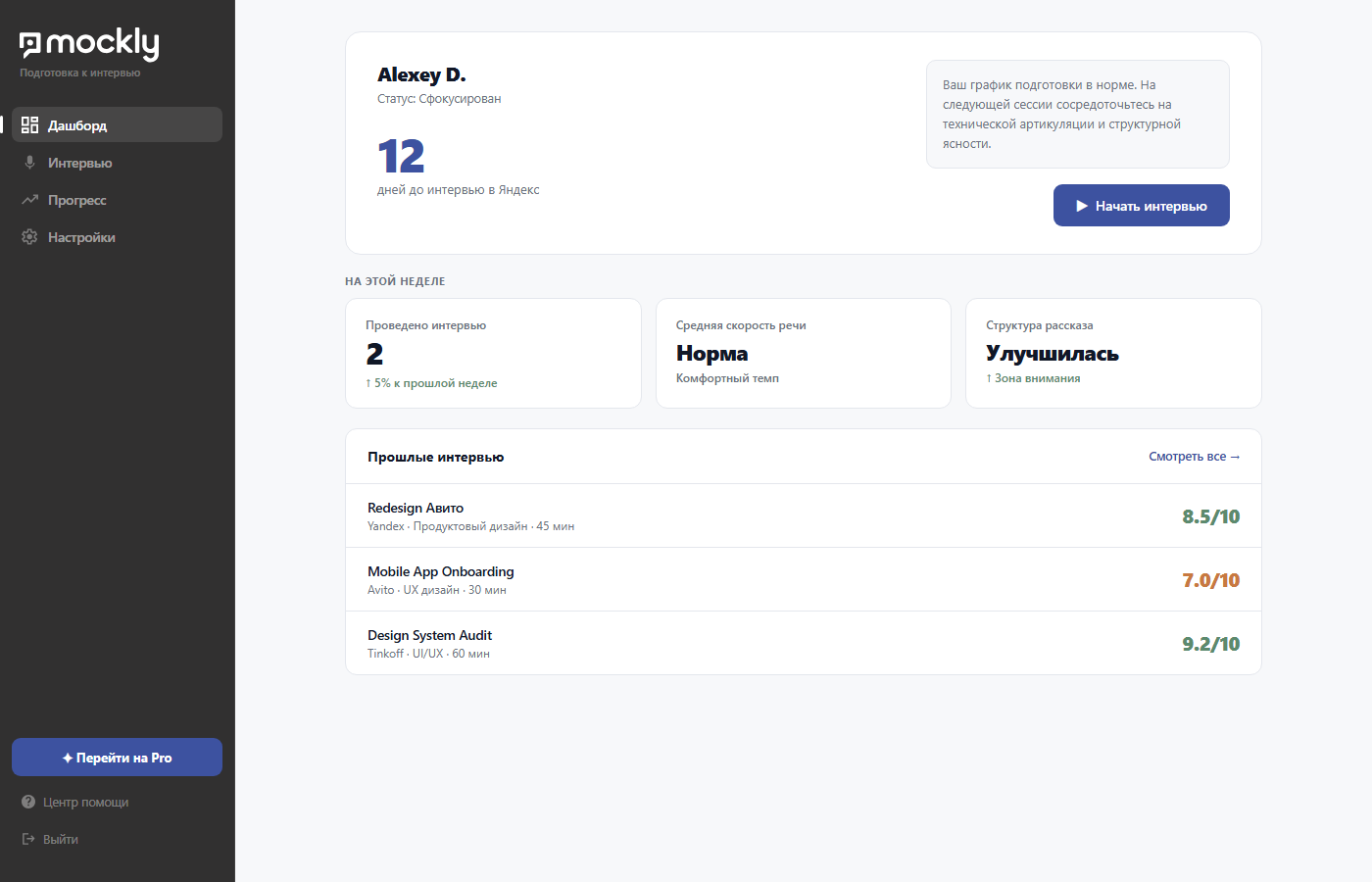Start a session with Начать интервью
The width and height of the screenshot is (1372, 882).
coord(1141,206)
